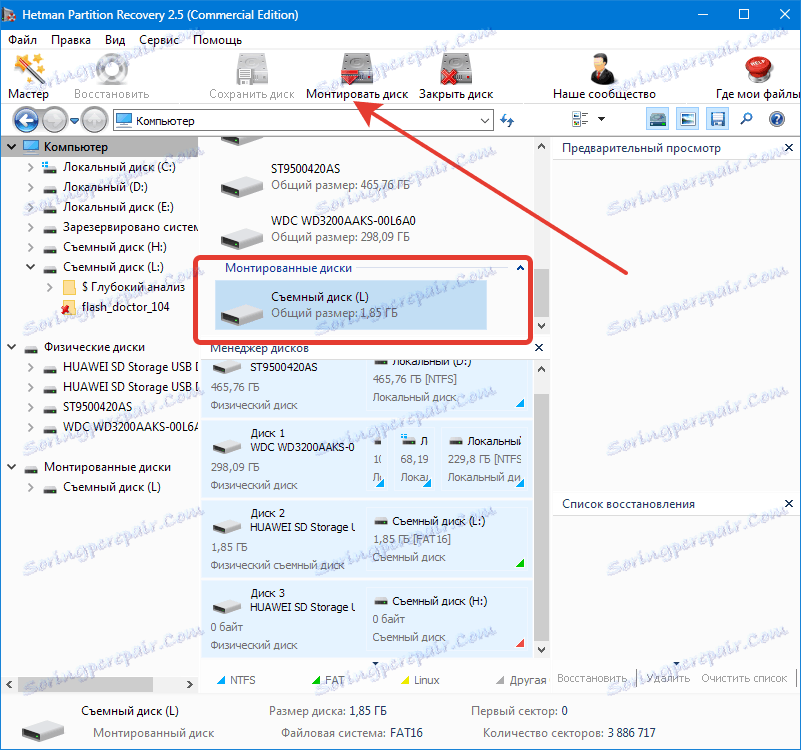Select Локальный 229,8 ГБ NTFS partition
Screen dimensions: 801x750
click(484, 459)
